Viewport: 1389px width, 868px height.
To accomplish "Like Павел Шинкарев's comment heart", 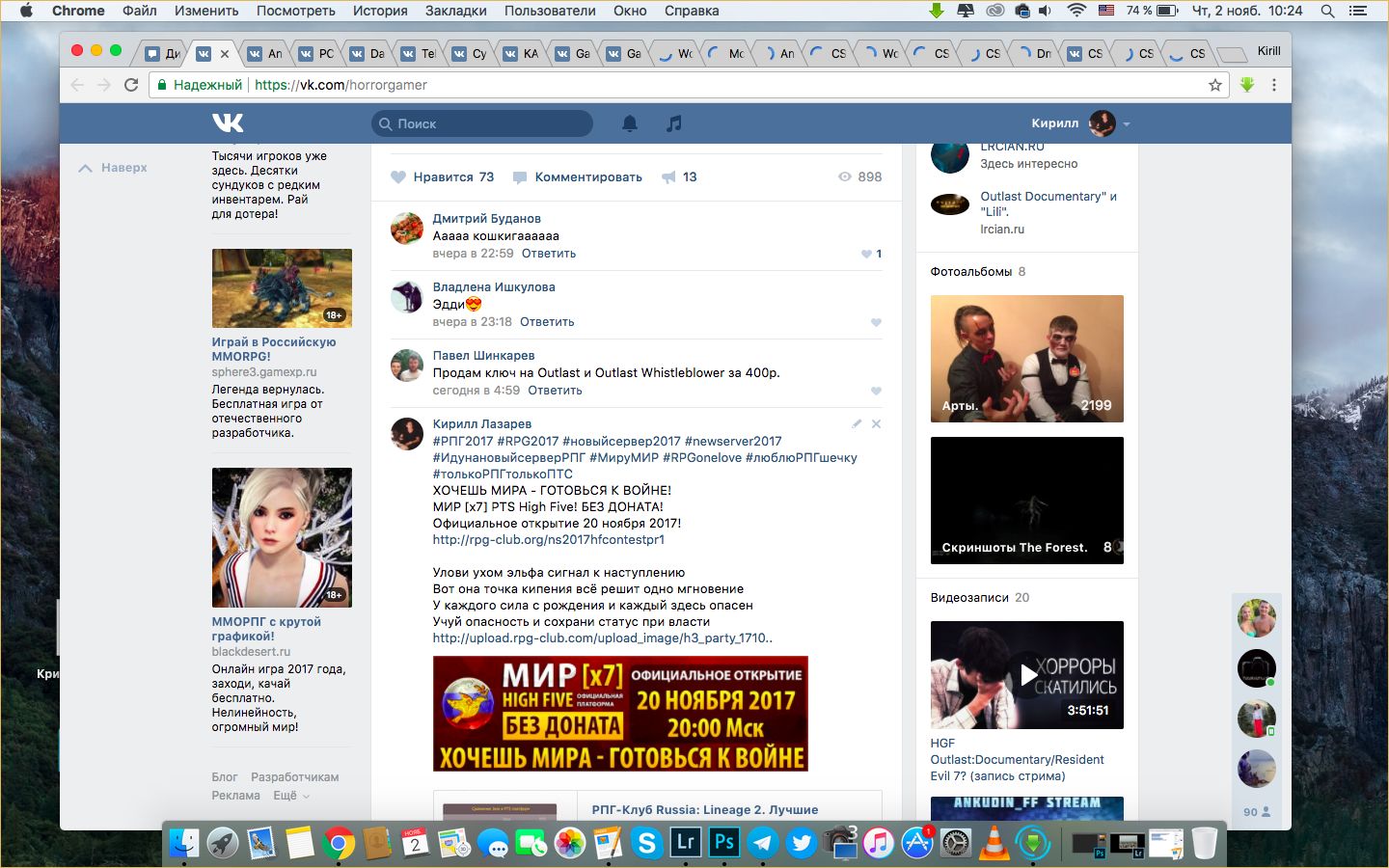I will [876, 391].
